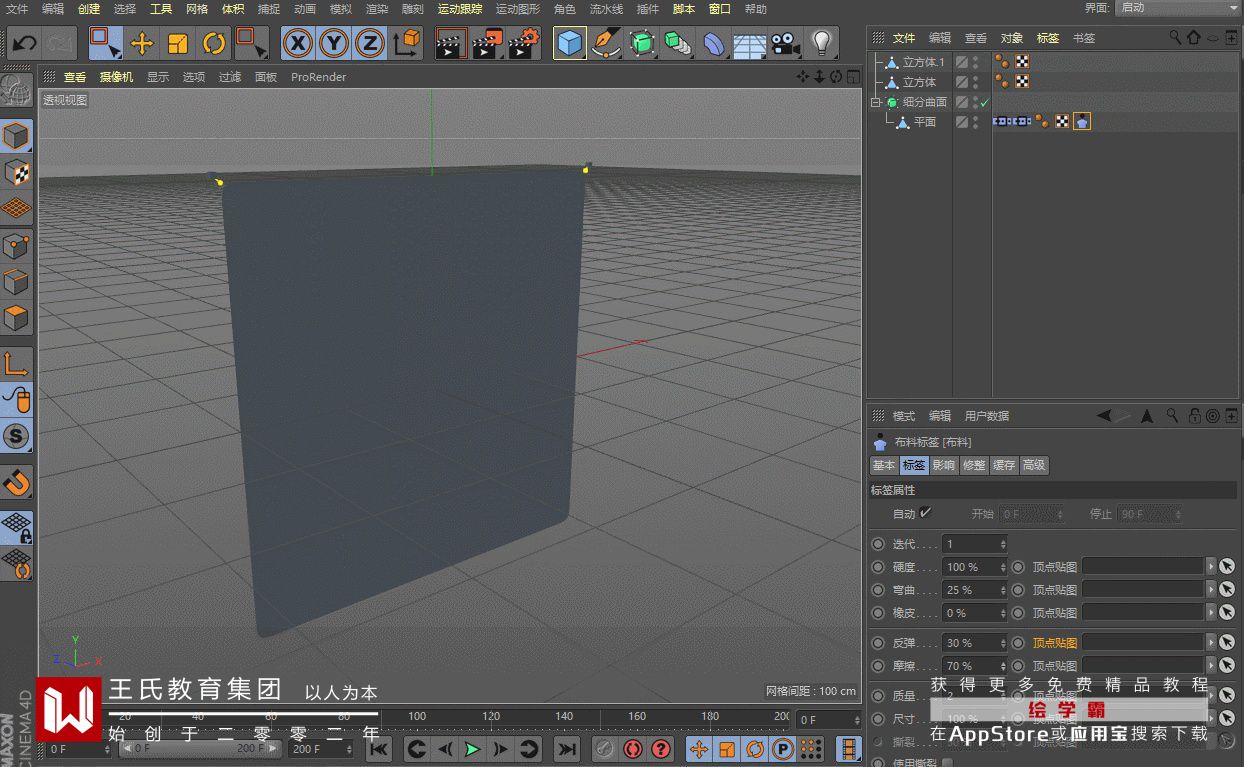Open object manager 标签 menu
Screen dimensions: 1244x767
coord(1048,38)
